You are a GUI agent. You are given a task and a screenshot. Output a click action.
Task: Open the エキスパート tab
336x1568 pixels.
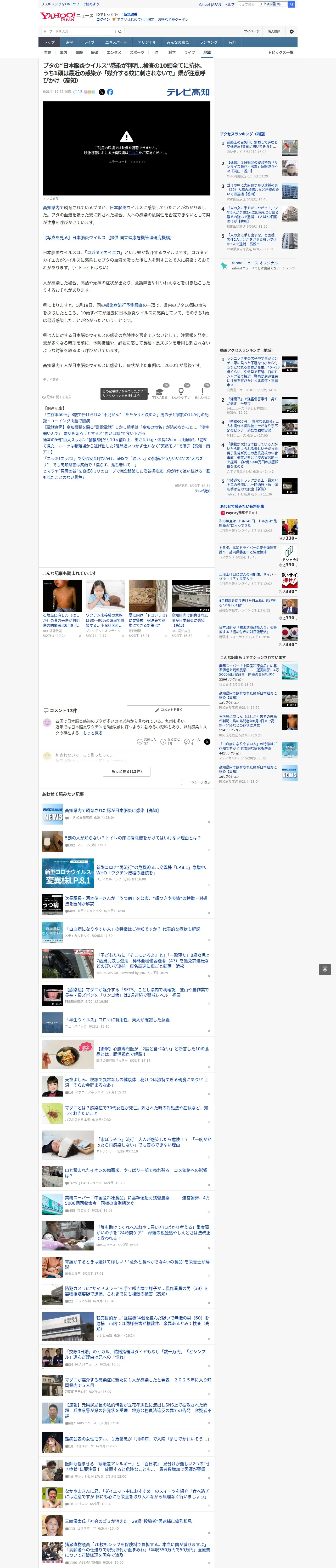(x=116, y=43)
